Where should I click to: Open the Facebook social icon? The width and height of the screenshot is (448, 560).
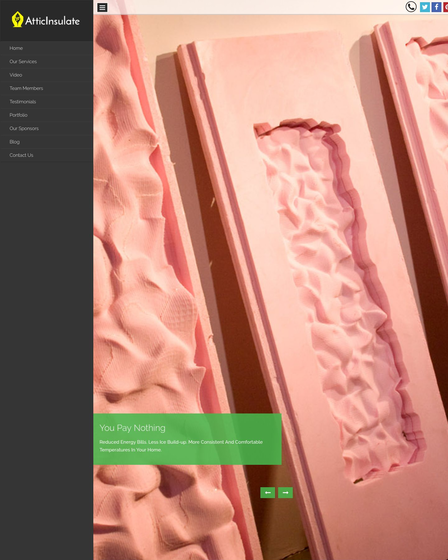[x=436, y=7]
